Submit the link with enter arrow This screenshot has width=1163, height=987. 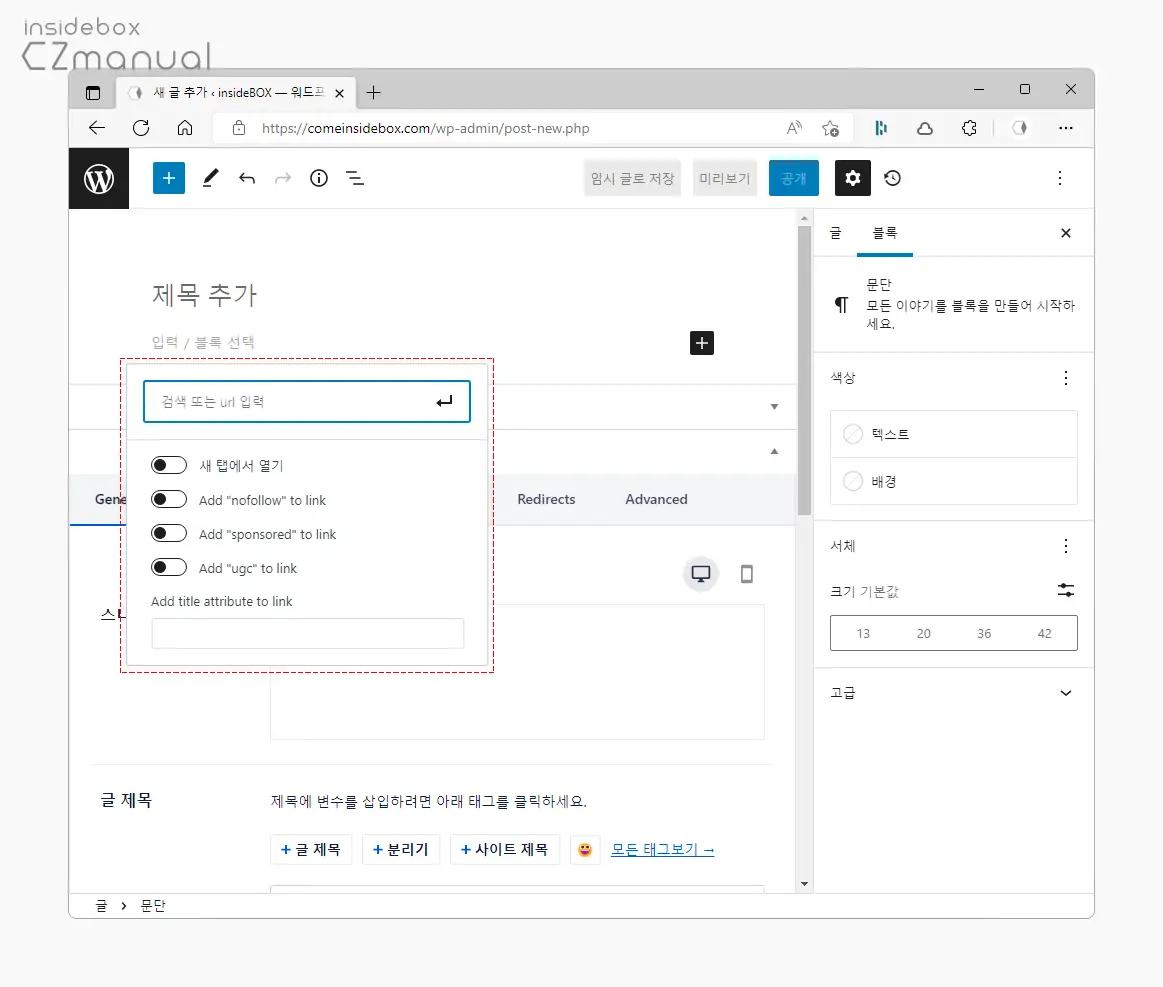[x=444, y=401]
